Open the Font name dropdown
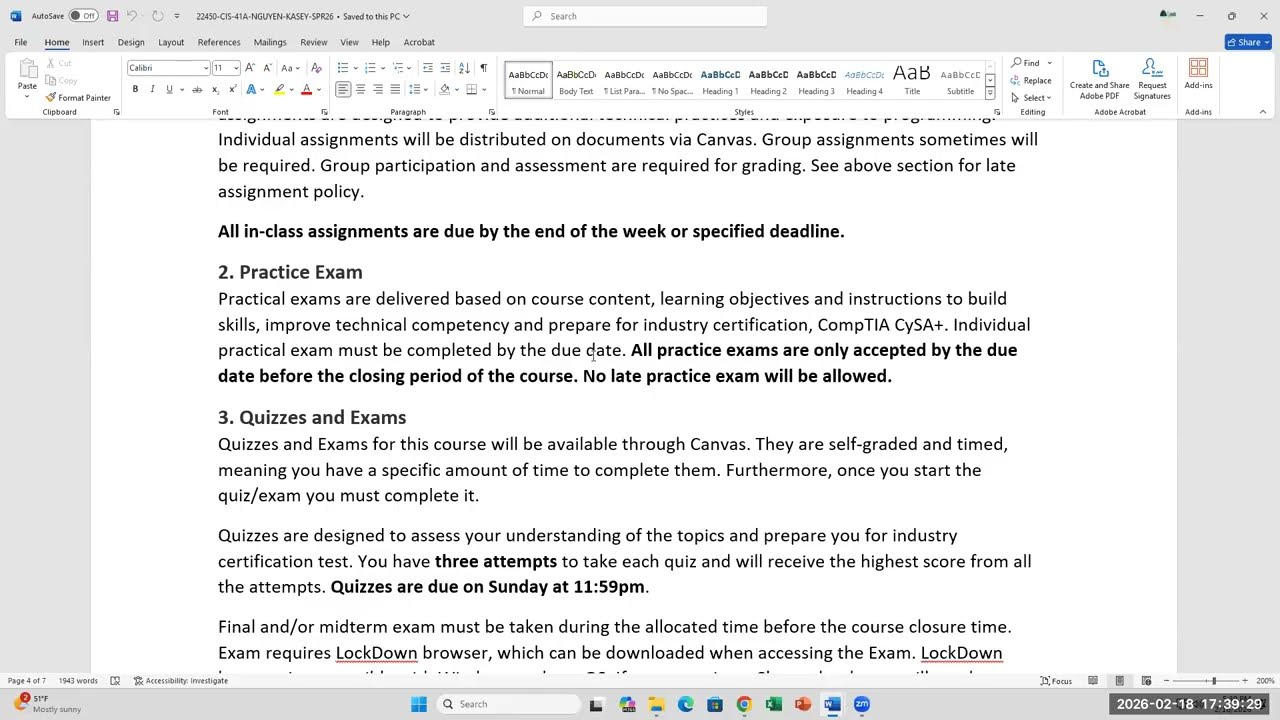 point(206,68)
